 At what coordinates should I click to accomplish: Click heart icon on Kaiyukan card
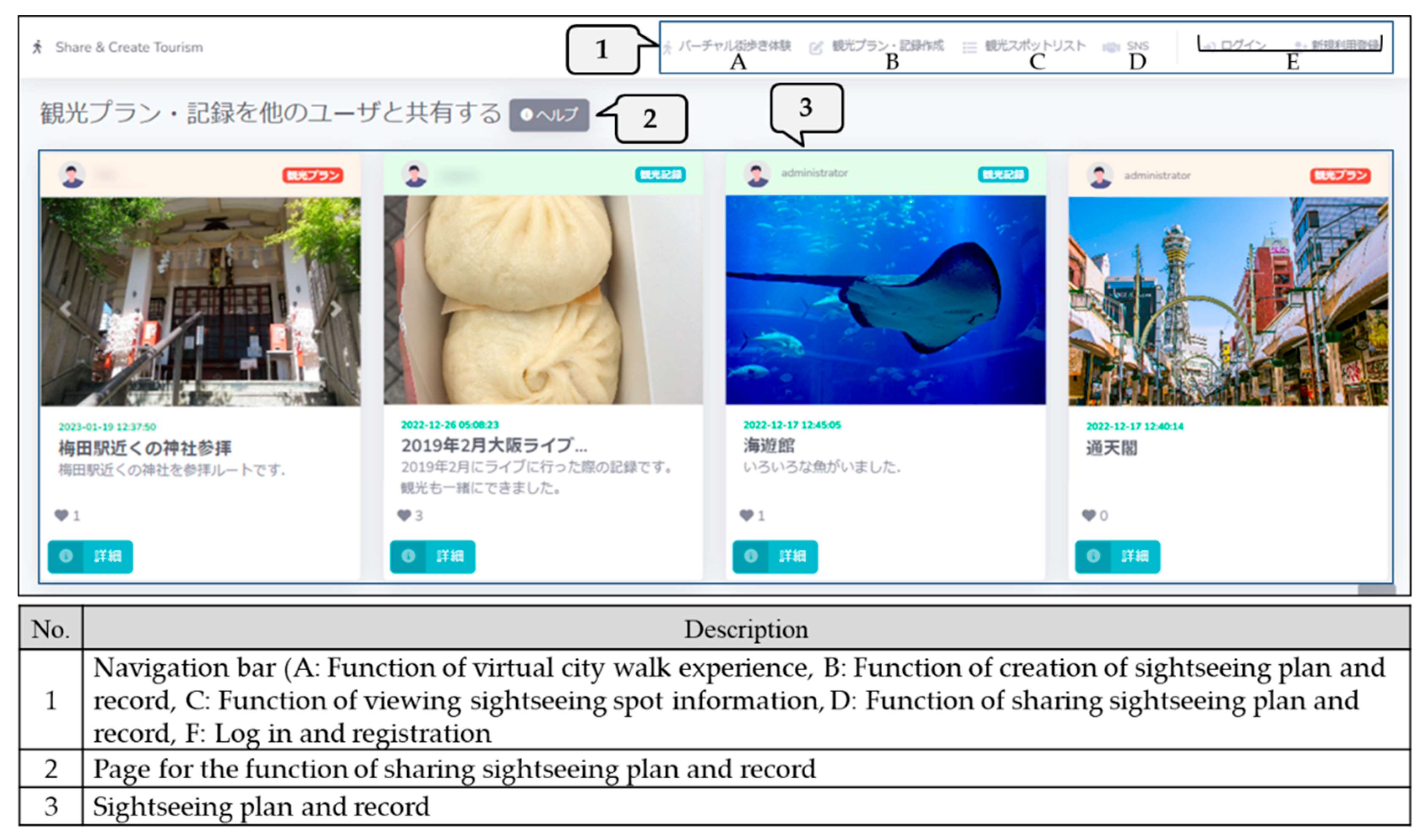click(746, 515)
